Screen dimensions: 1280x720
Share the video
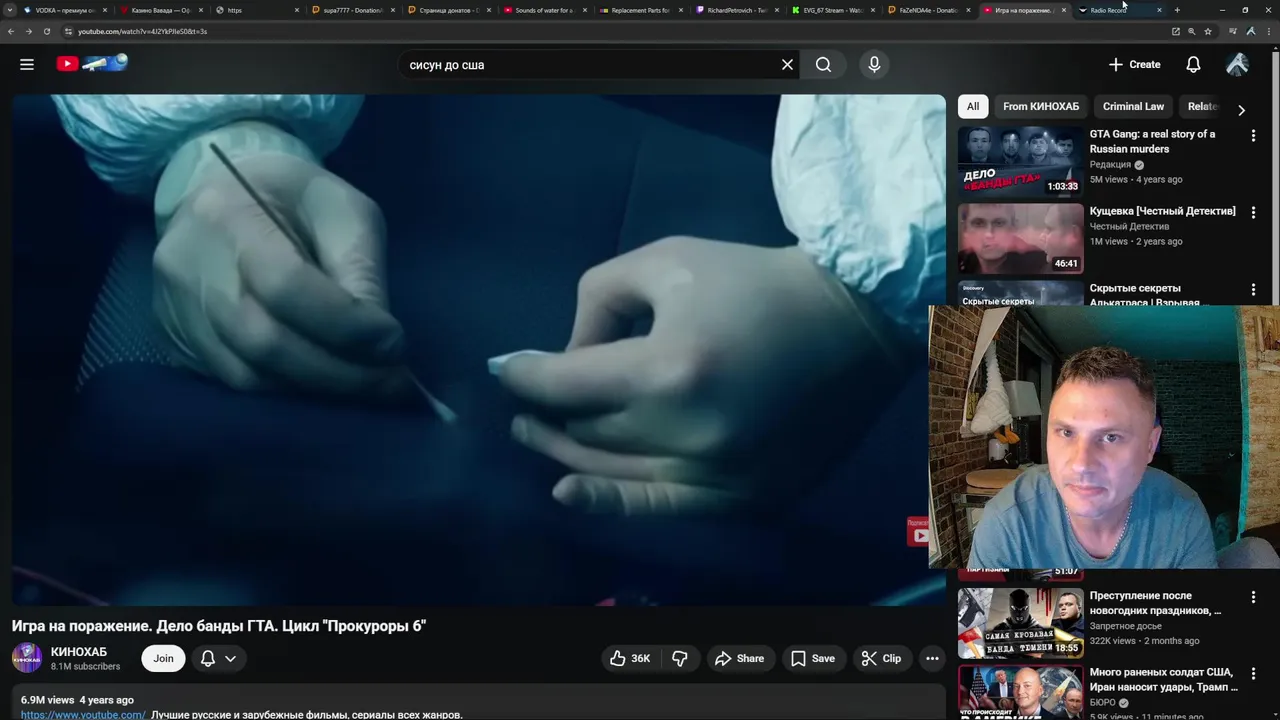point(740,658)
